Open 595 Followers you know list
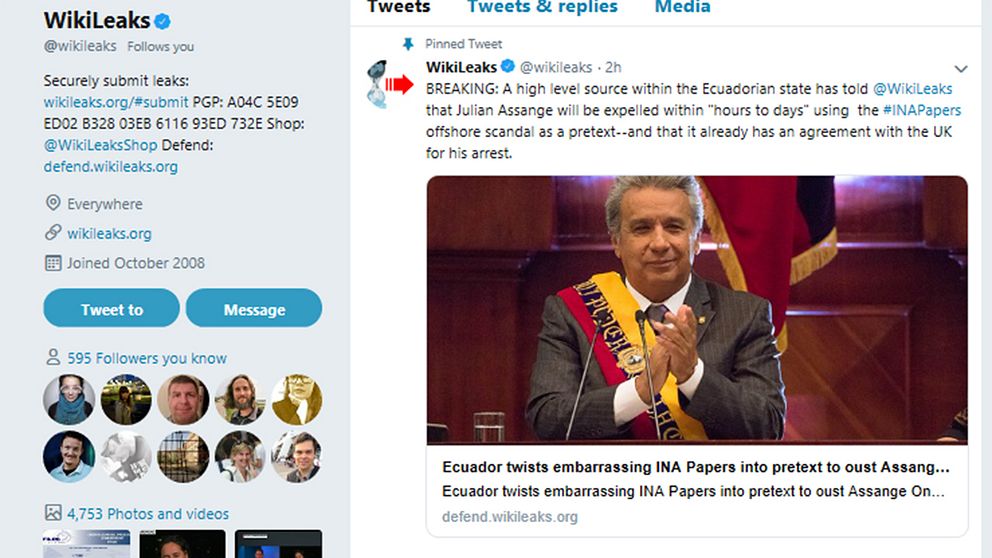The image size is (992, 558). 147,358
